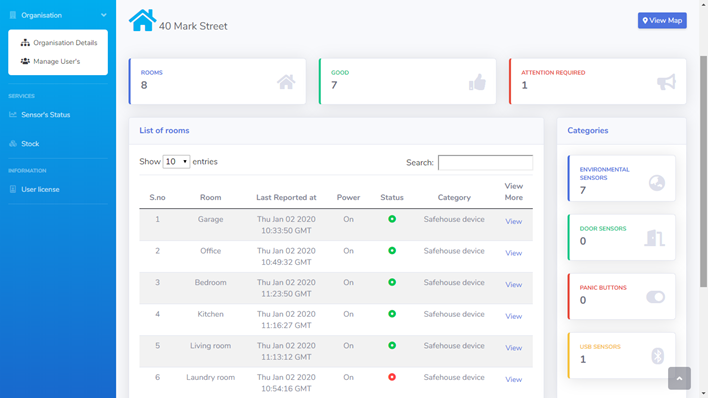This screenshot has height=398, width=708.
Task: Click the 40 Mark Street title
Action: (x=193, y=26)
